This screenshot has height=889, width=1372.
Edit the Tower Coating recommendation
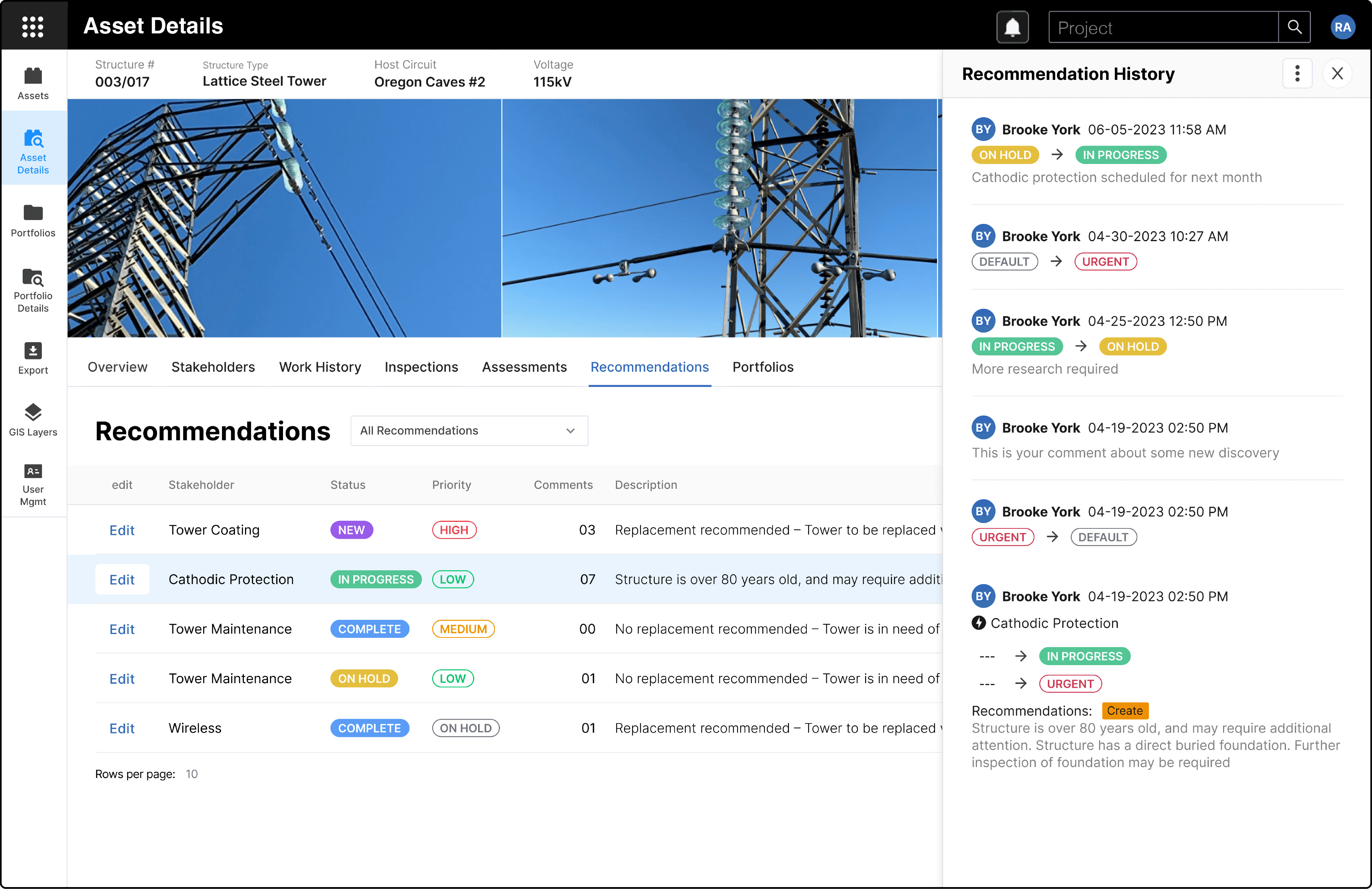pos(122,530)
